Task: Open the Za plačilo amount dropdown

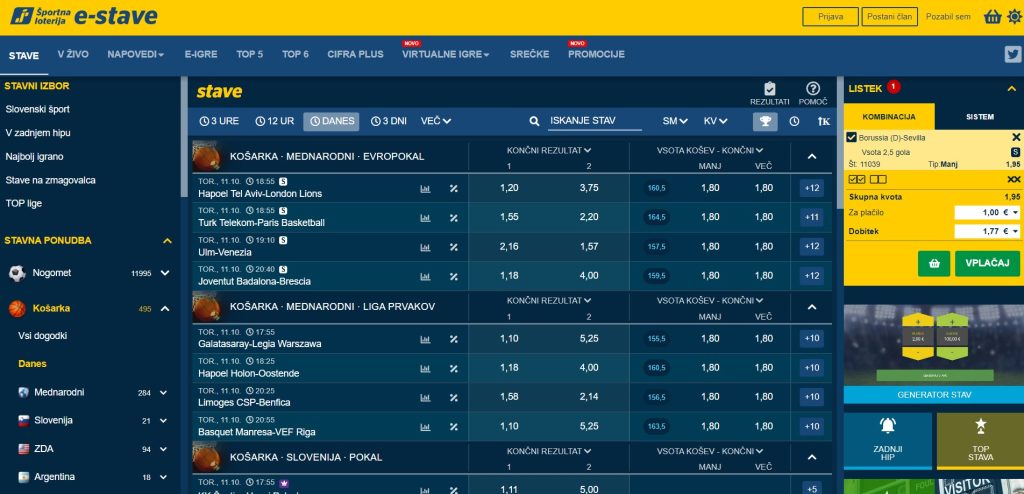Action: pyautogui.click(x=1016, y=213)
